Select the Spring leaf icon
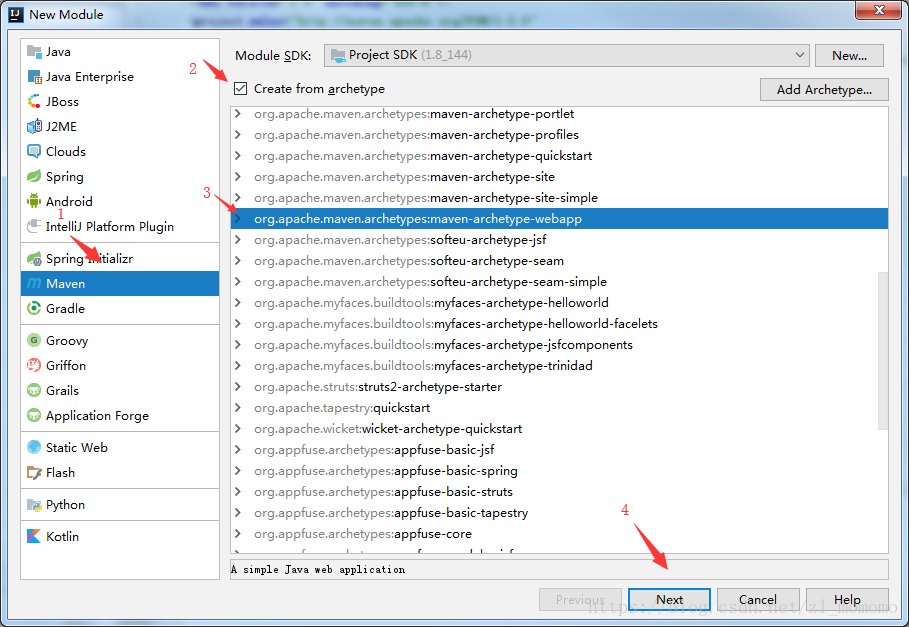This screenshot has height=627, width=909. tap(34, 176)
